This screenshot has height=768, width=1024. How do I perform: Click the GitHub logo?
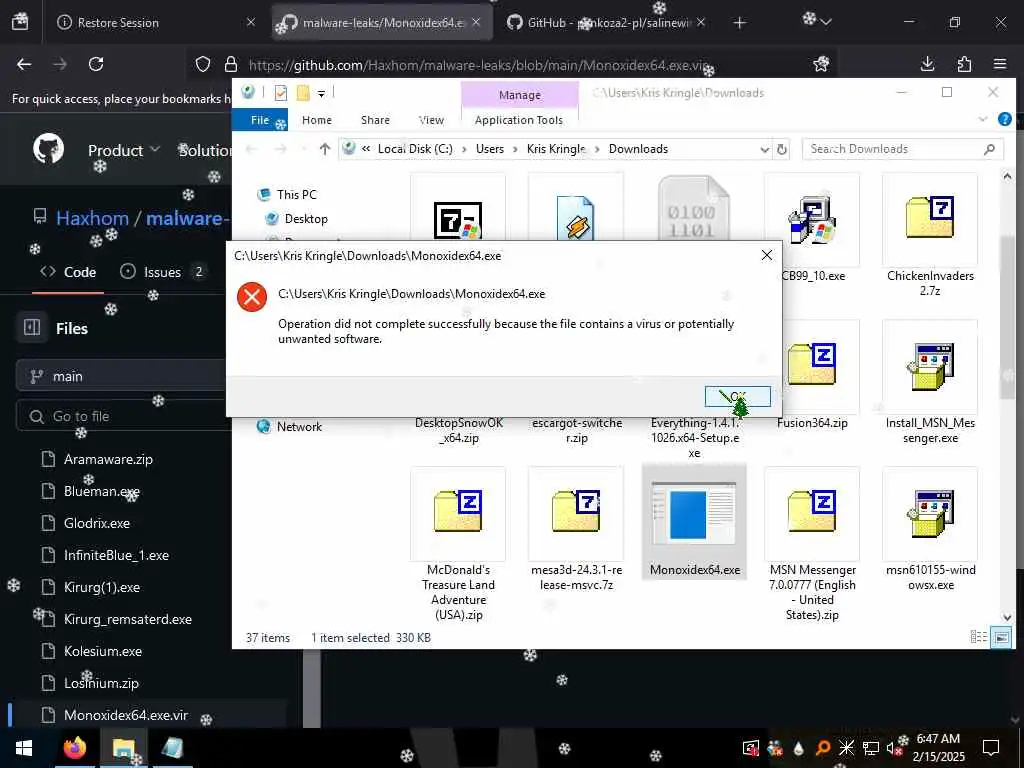pyautogui.click(x=49, y=148)
